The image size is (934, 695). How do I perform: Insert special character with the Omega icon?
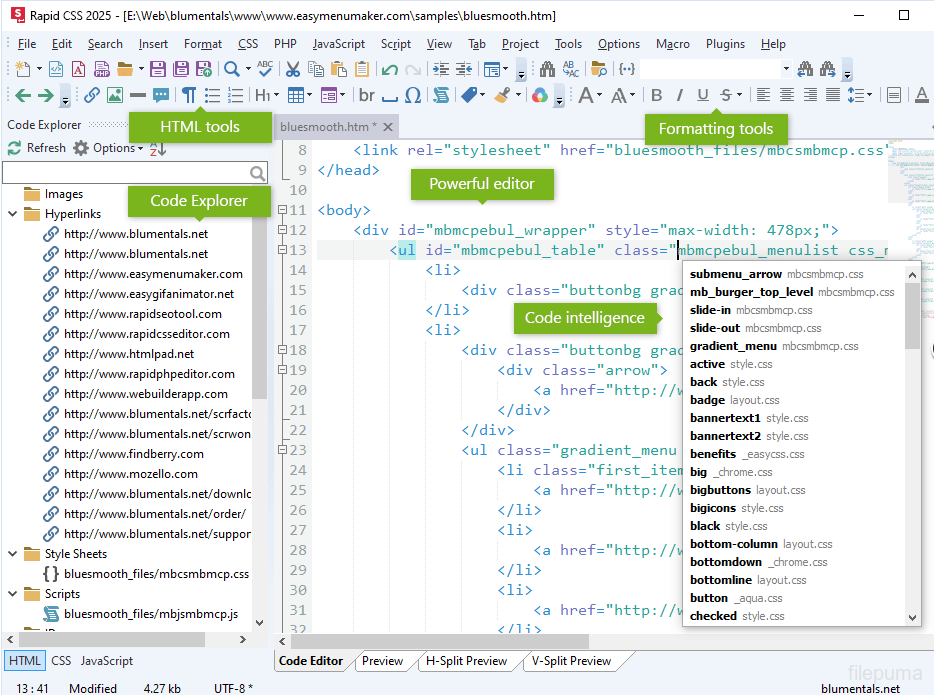[413, 95]
